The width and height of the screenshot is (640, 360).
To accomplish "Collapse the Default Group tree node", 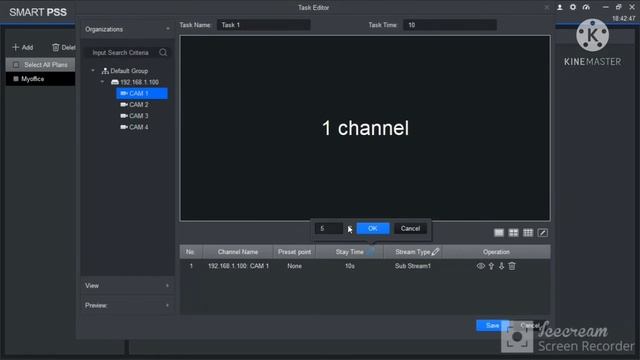I will pyautogui.click(x=93, y=71).
